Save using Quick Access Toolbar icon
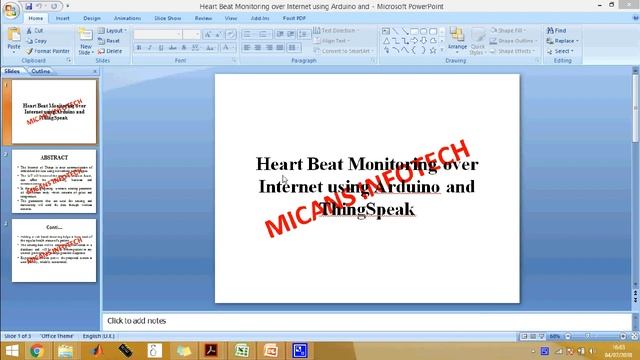This screenshot has height=360, width=640. tap(29, 7)
